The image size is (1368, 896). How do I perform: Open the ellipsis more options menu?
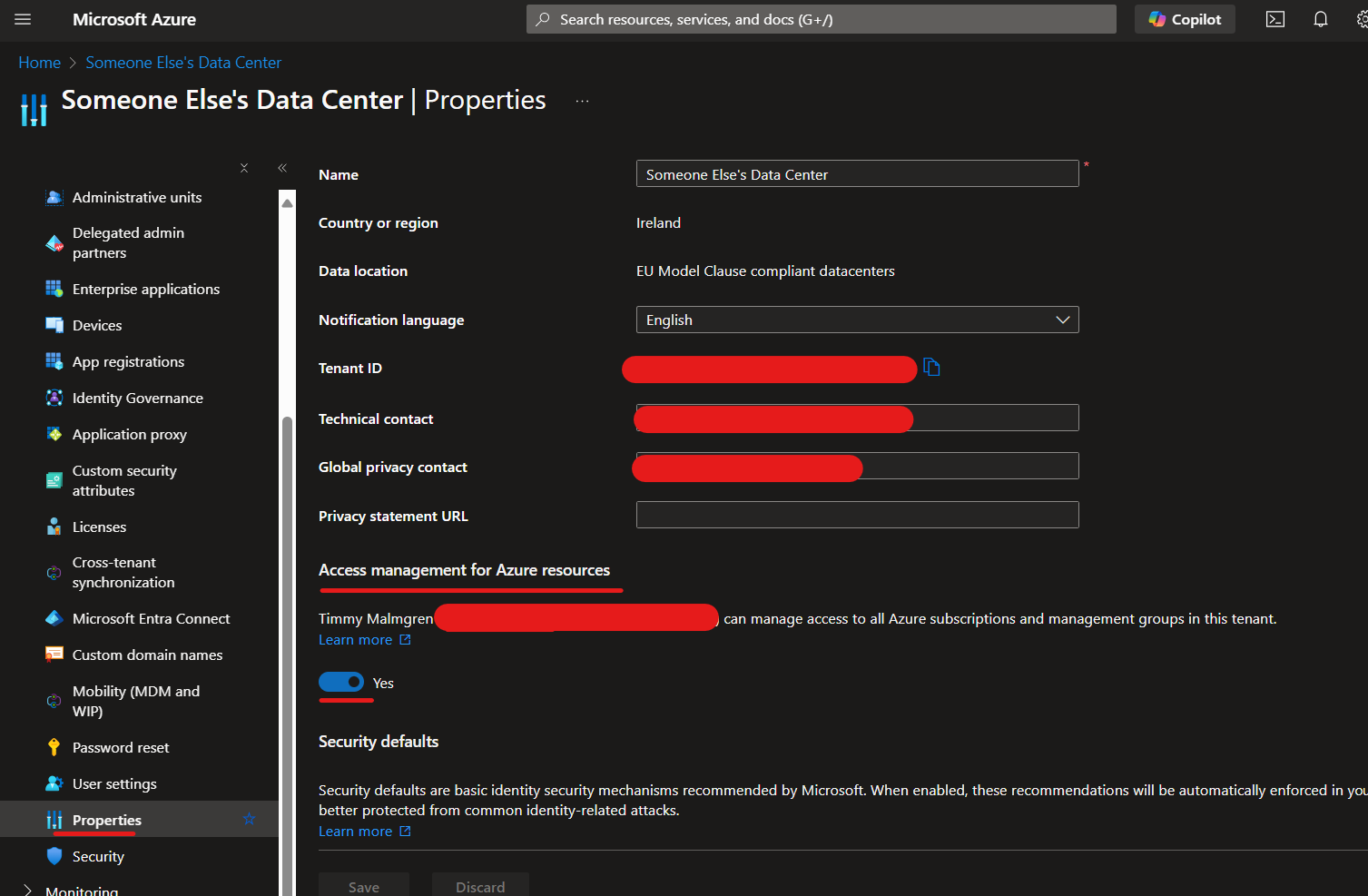tap(582, 101)
